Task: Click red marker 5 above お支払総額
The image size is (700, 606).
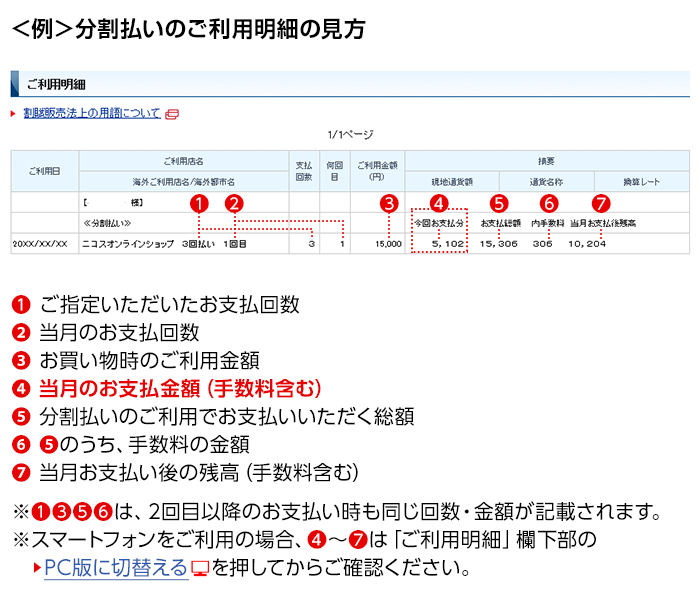Action: pyautogui.click(x=499, y=203)
